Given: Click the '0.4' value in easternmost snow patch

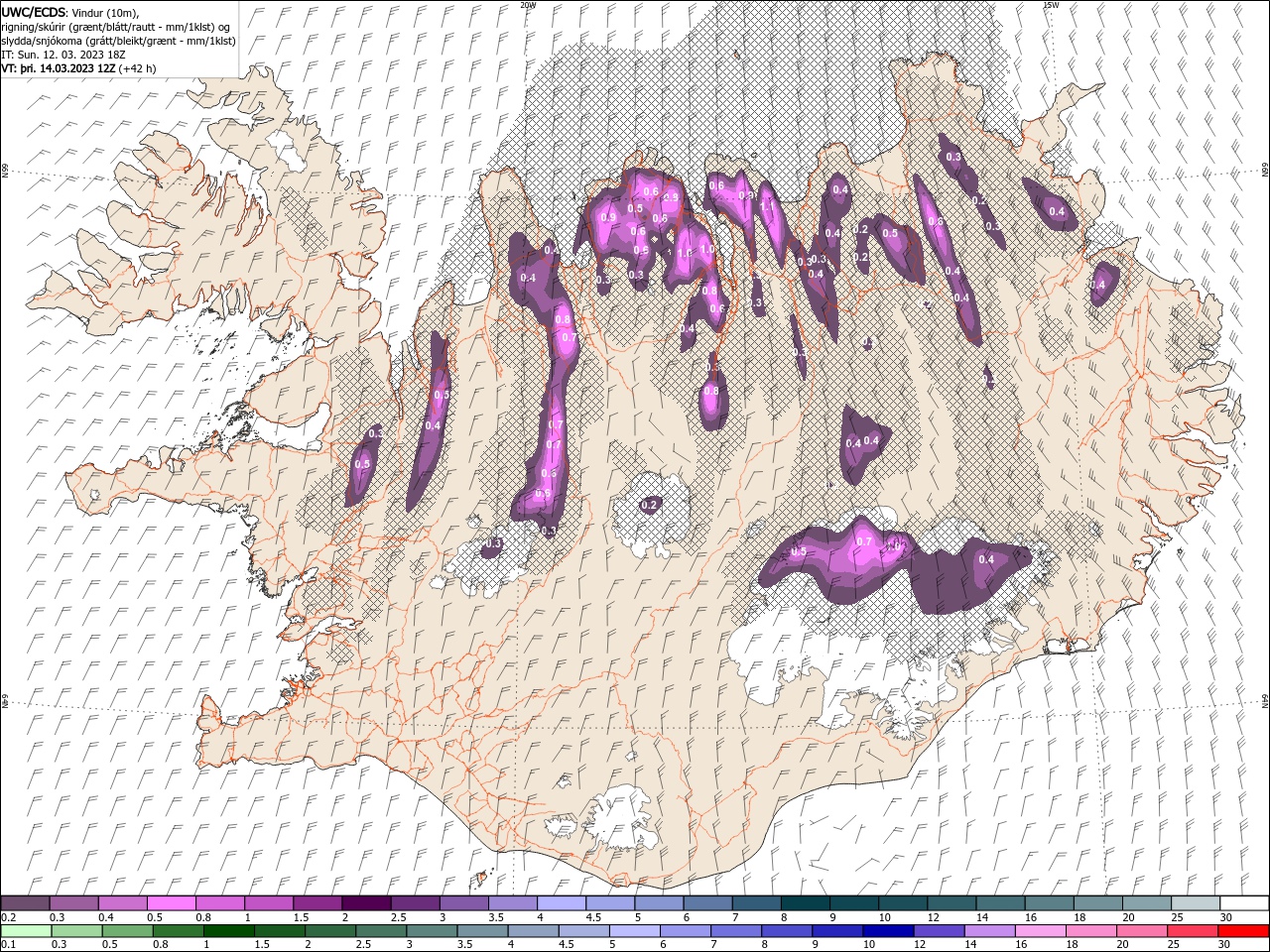Looking at the screenshot, I should tap(1097, 285).
